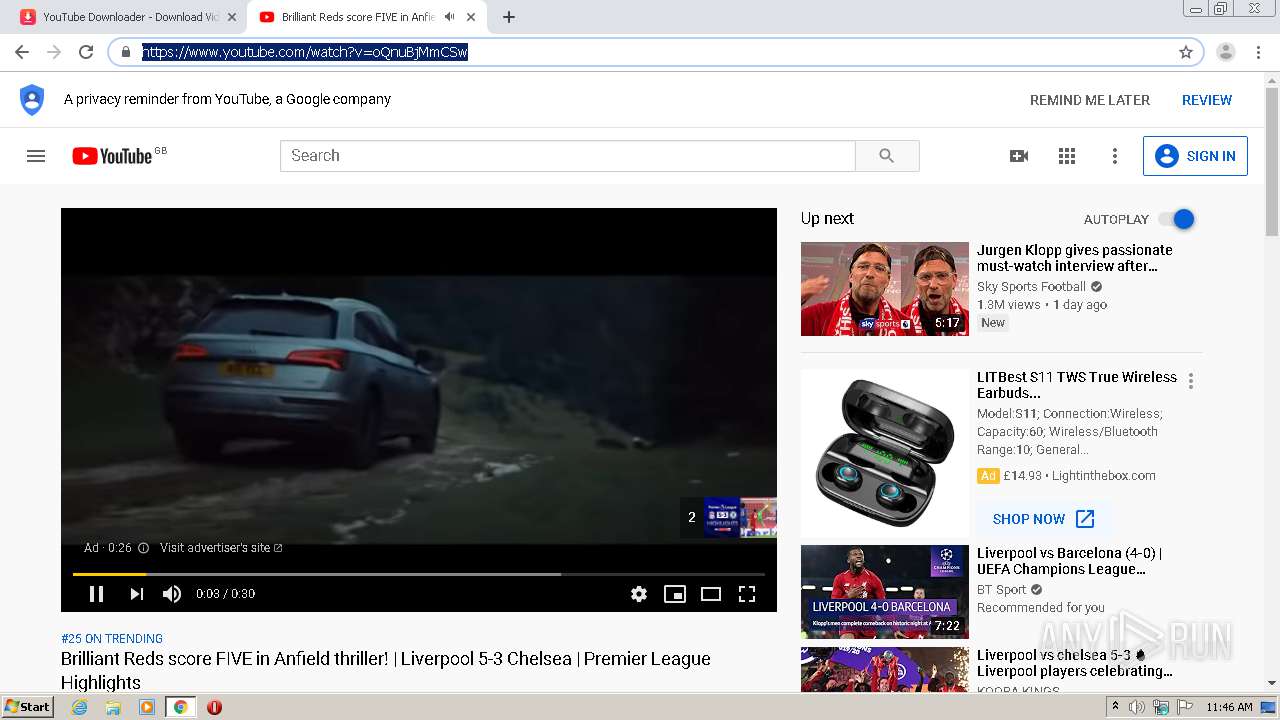Show hidden system tray icons

[x=1115, y=707]
